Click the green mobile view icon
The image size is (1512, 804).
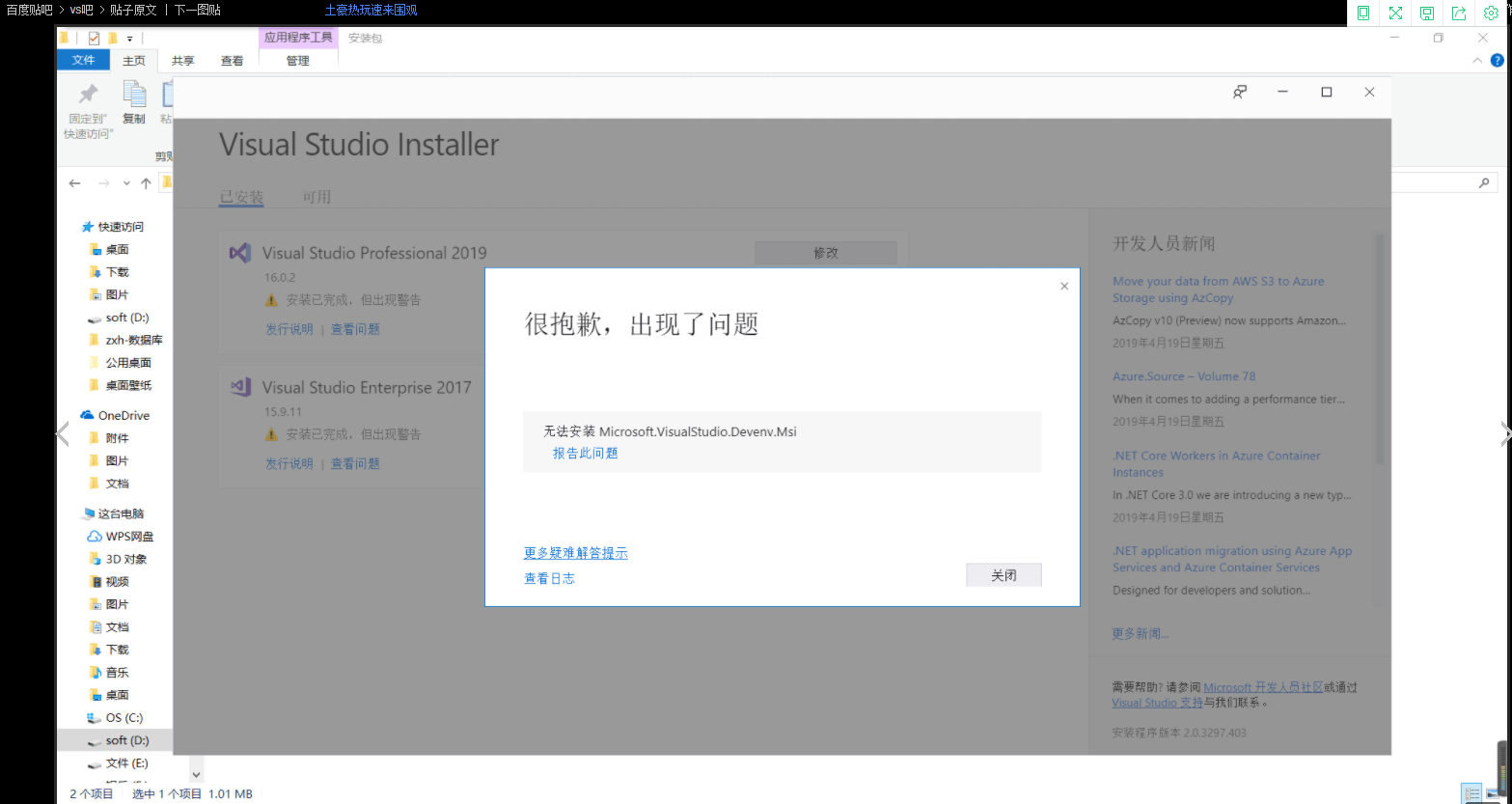[1363, 13]
